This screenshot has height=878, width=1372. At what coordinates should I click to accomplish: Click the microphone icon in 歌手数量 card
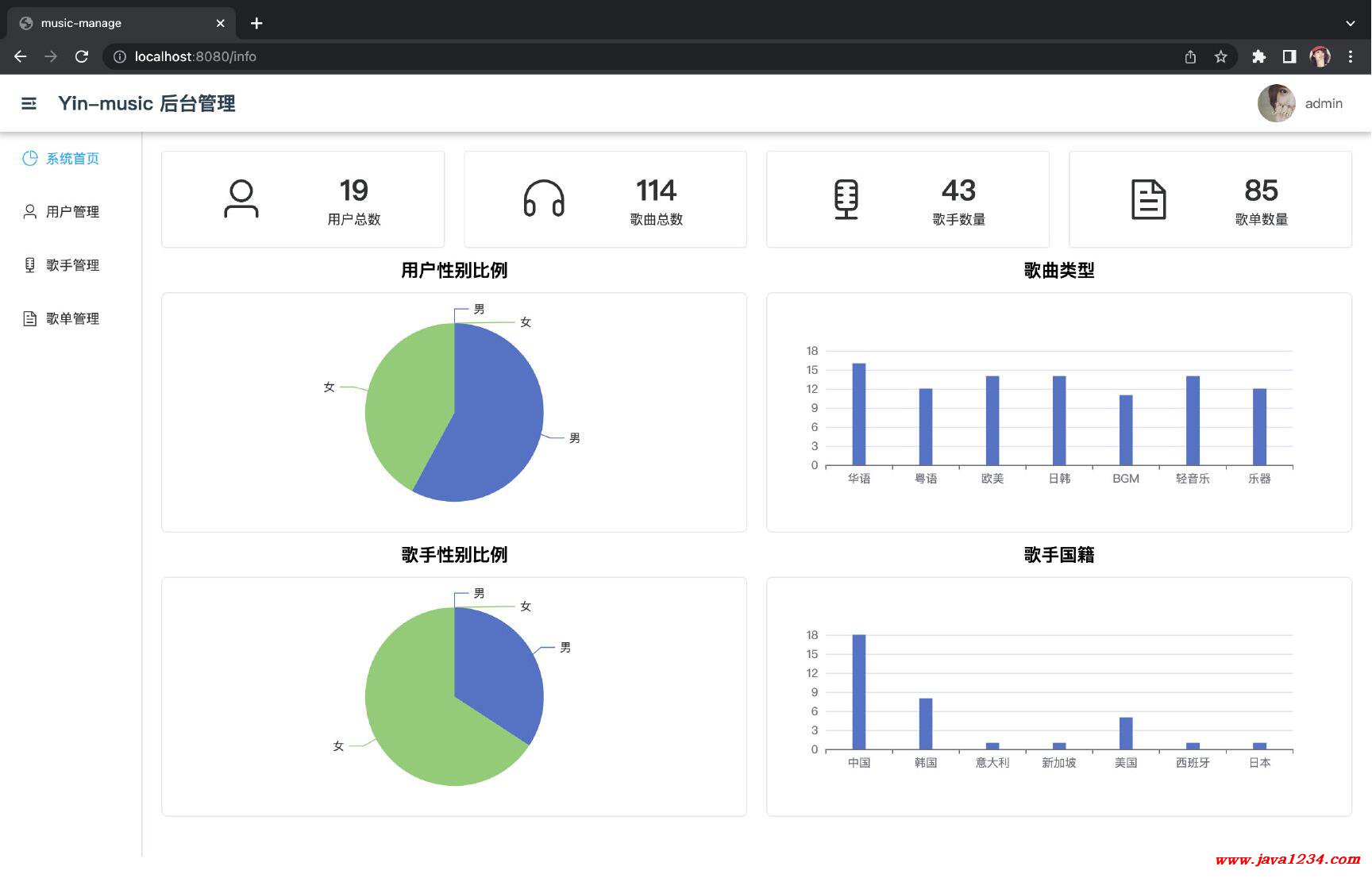[846, 199]
